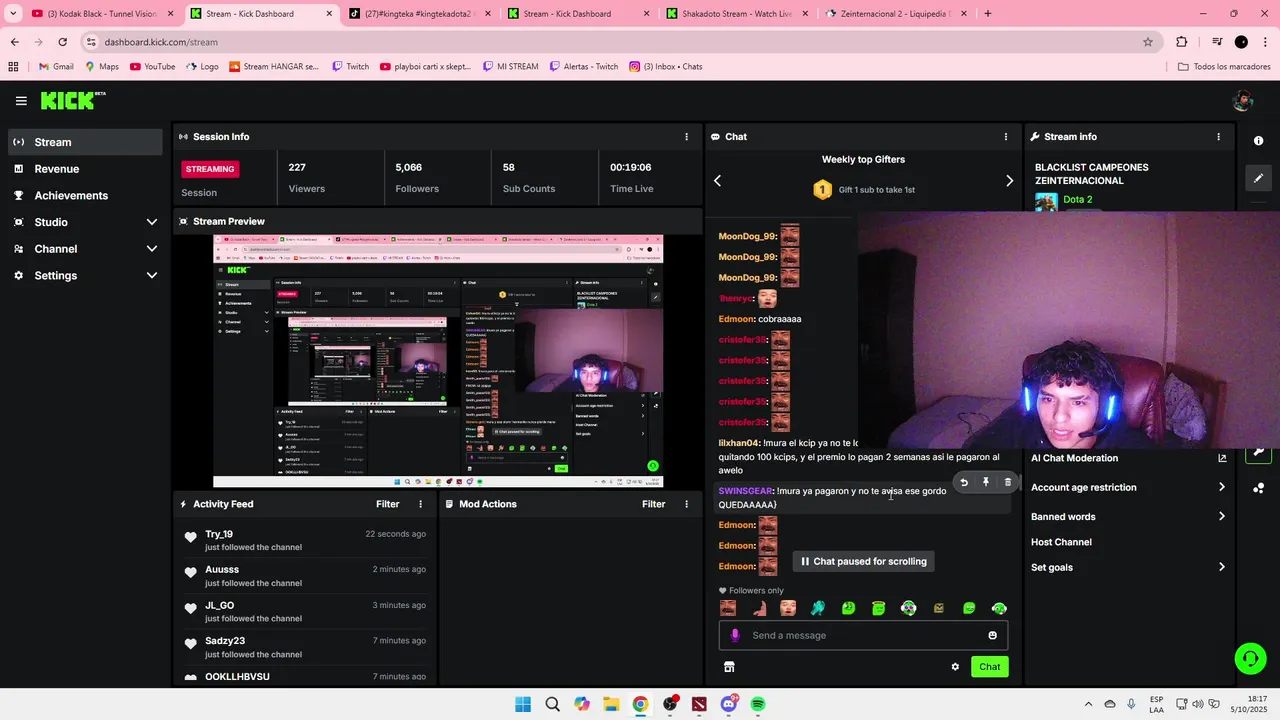Click the Dota 2 category label
Screen dimensions: 1280x720
point(1077,200)
